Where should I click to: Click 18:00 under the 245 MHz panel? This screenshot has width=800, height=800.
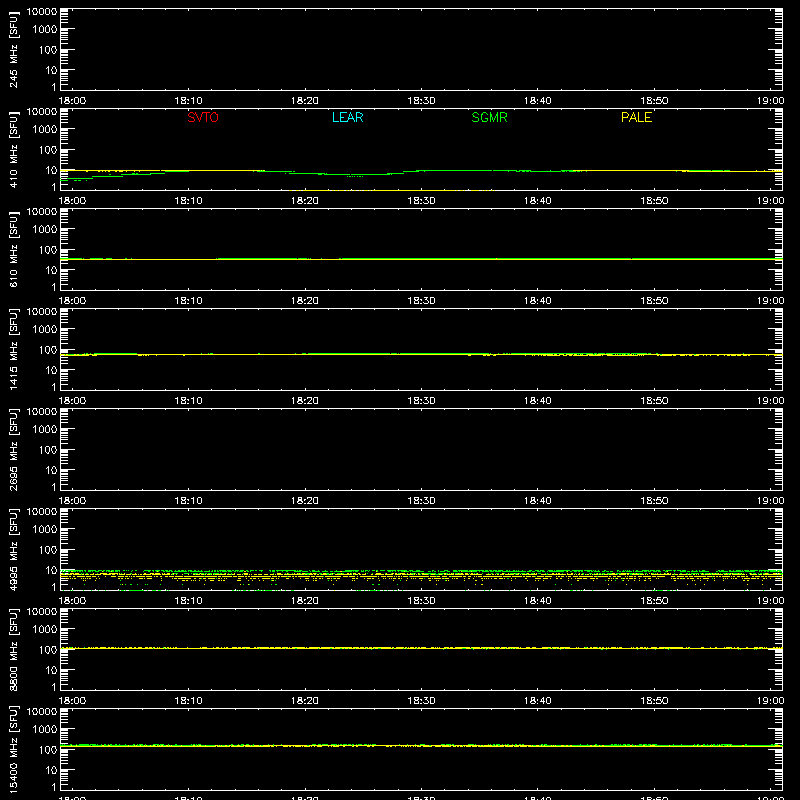click(x=72, y=101)
